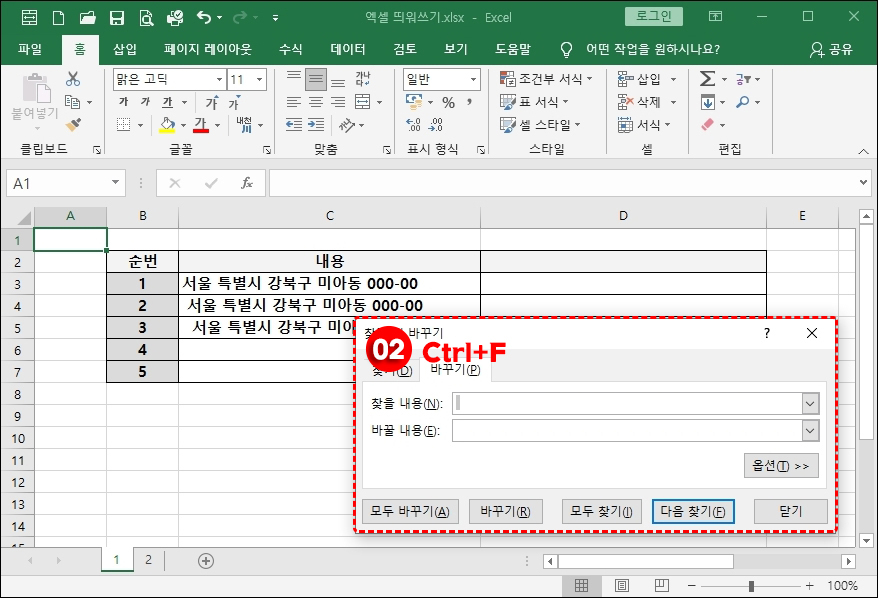Toggle underline formatting
Viewport: 878px width, 598px height.
tap(167, 102)
